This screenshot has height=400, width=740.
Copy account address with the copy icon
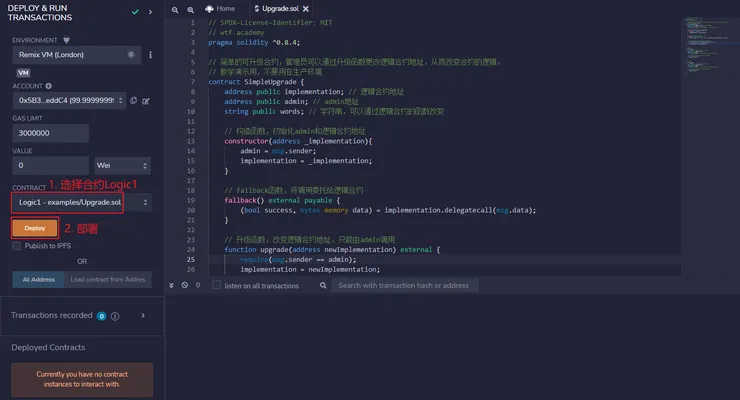click(x=134, y=100)
